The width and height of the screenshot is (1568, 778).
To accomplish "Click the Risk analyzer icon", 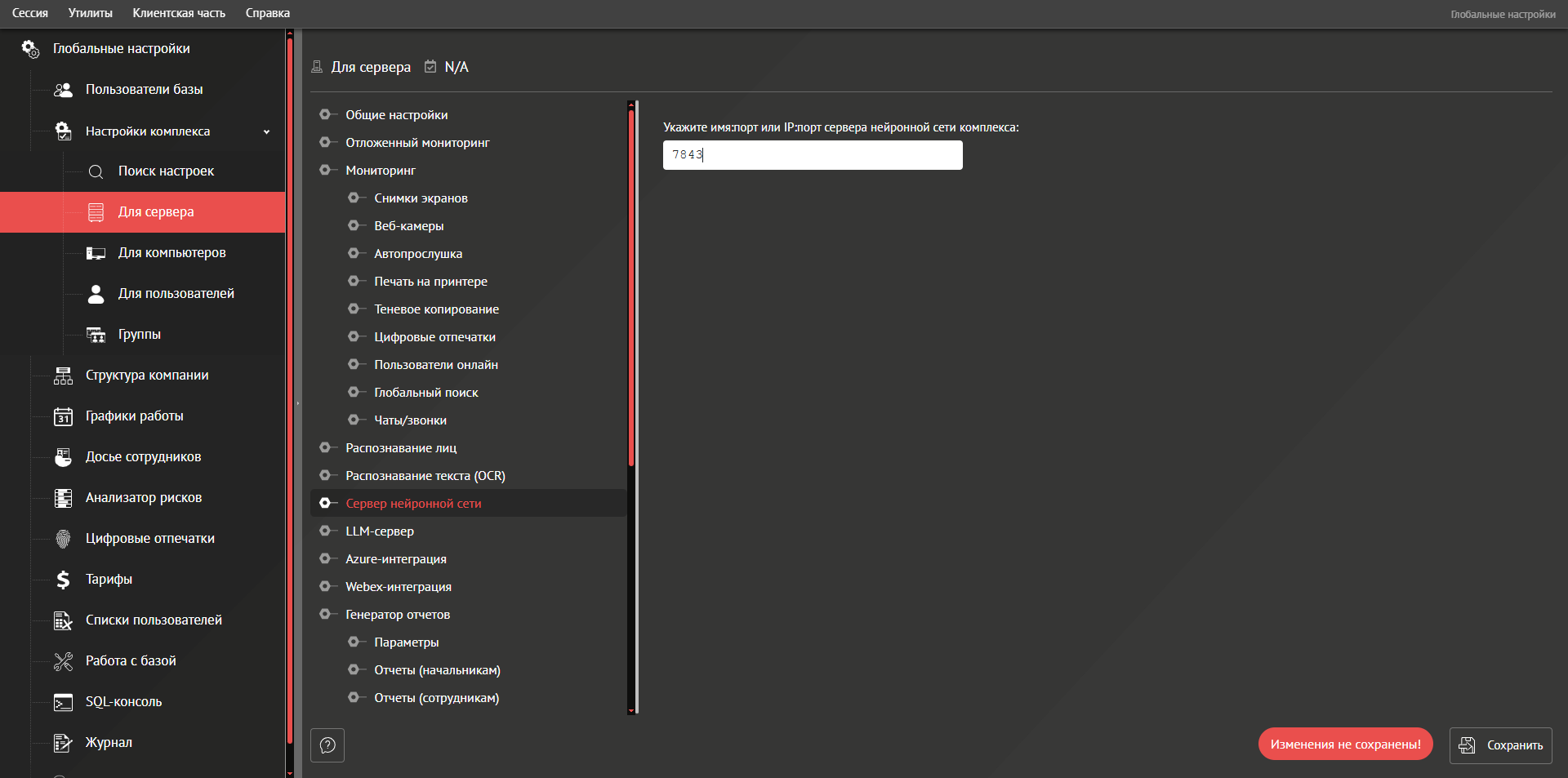I will (63, 498).
